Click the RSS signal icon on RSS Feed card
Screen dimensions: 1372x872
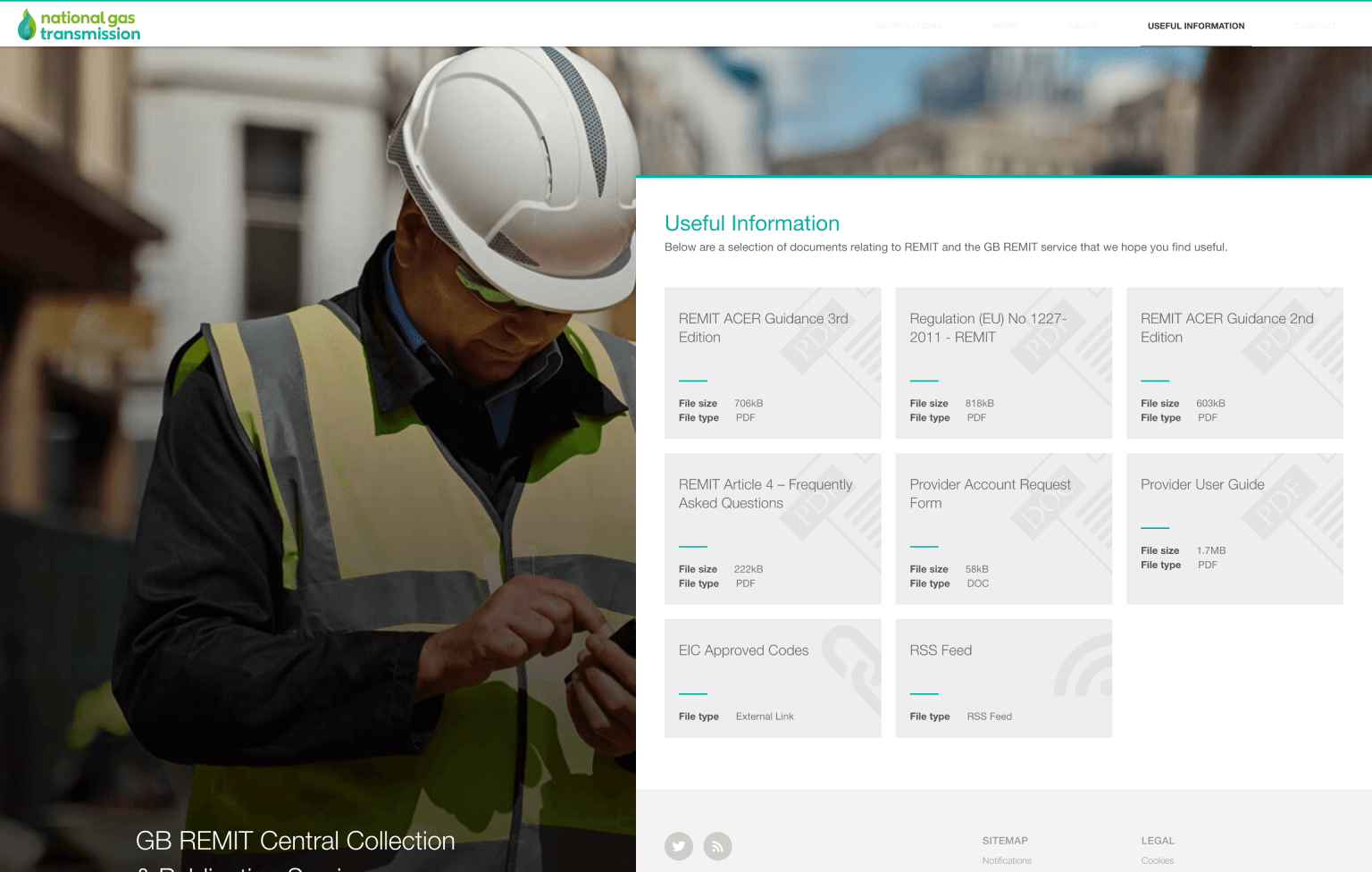(x=1085, y=669)
